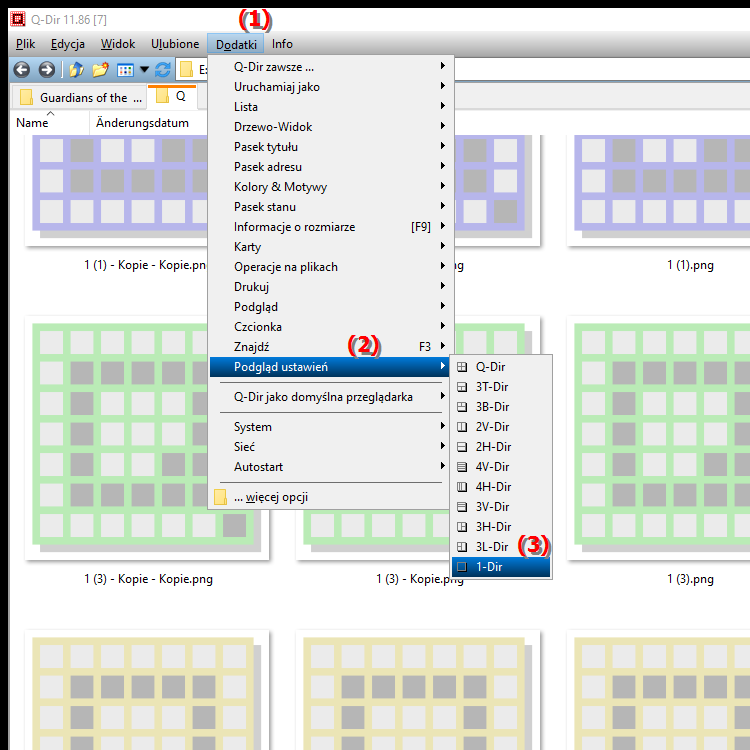Click file name 1 (3) - Kopie.png

[x=419, y=579]
